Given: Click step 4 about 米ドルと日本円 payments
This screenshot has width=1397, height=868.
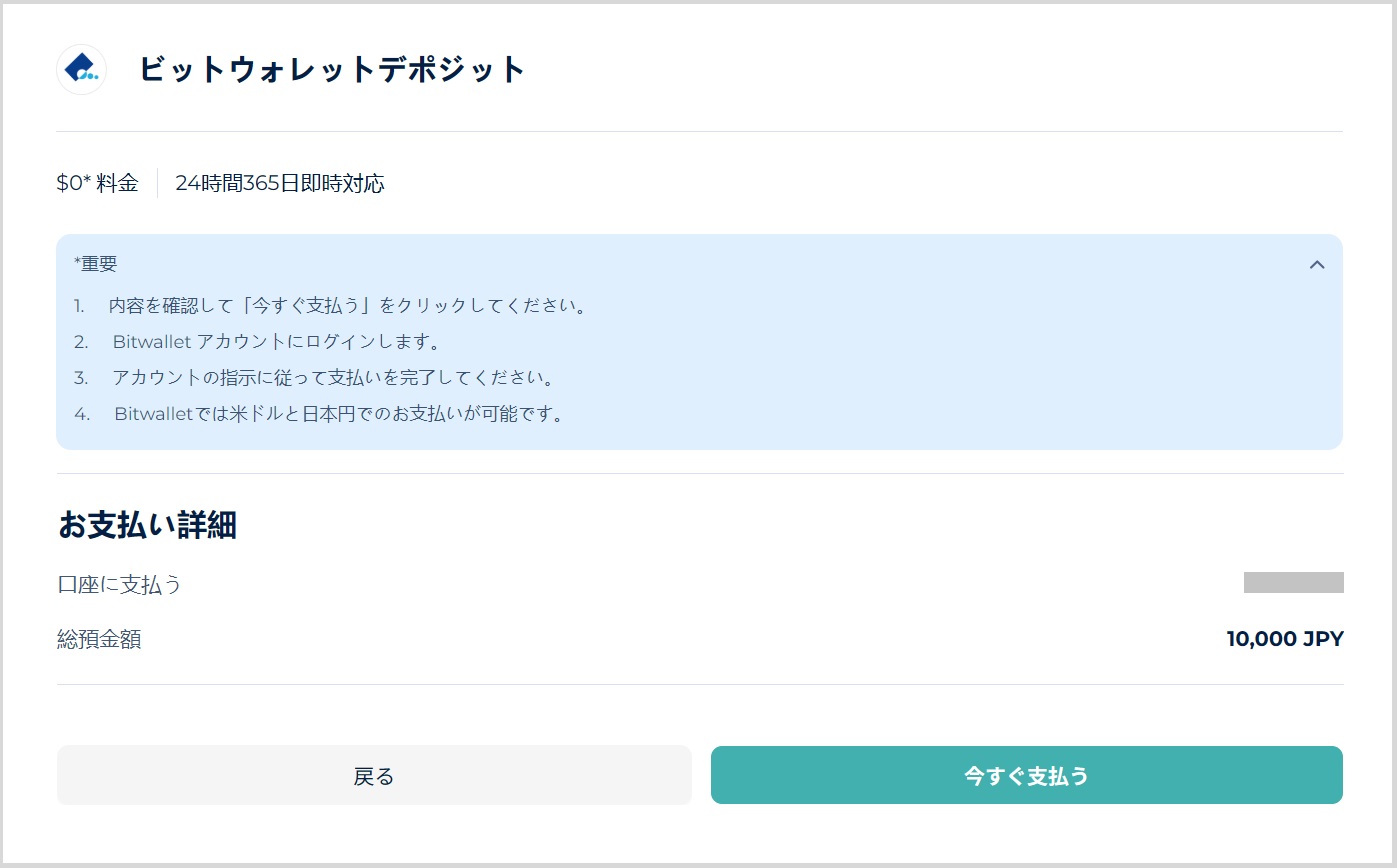Looking at the screenshot, I should [340, 414].
